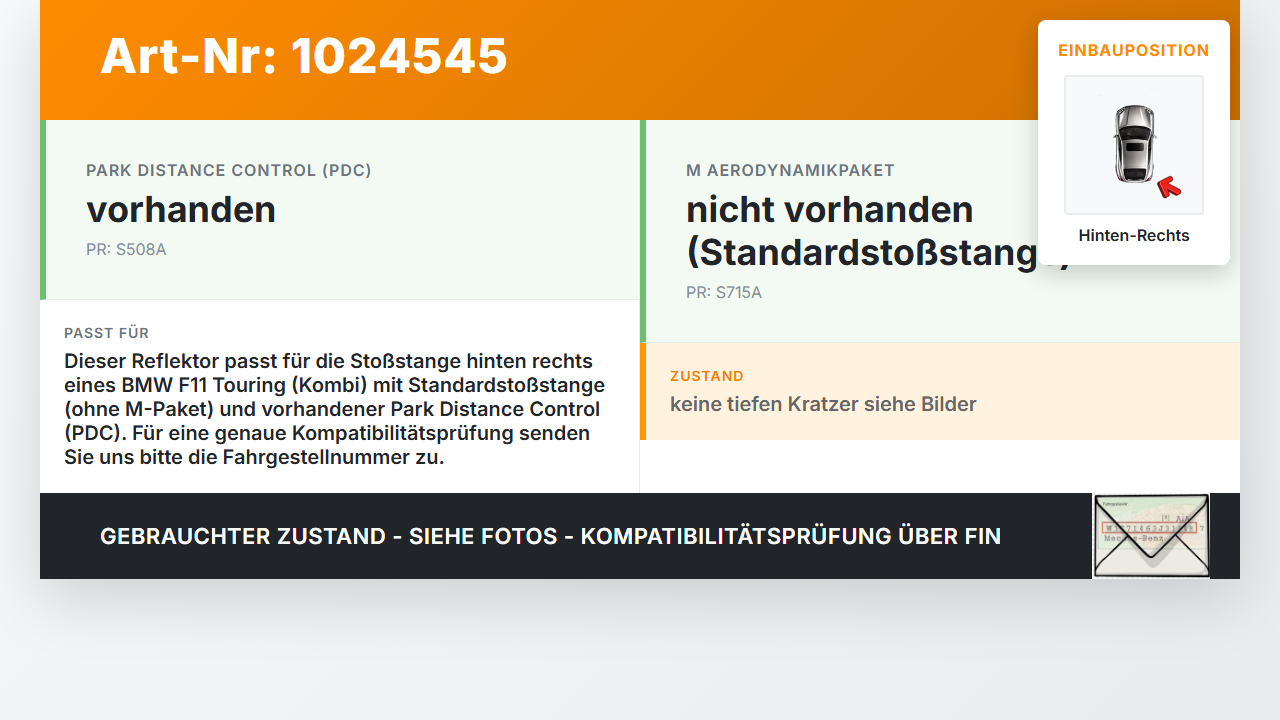Click the 'Hinten-Rechts' position label
The width and height of the screenshot is (1280, 720).
(x=1133, y=235)
